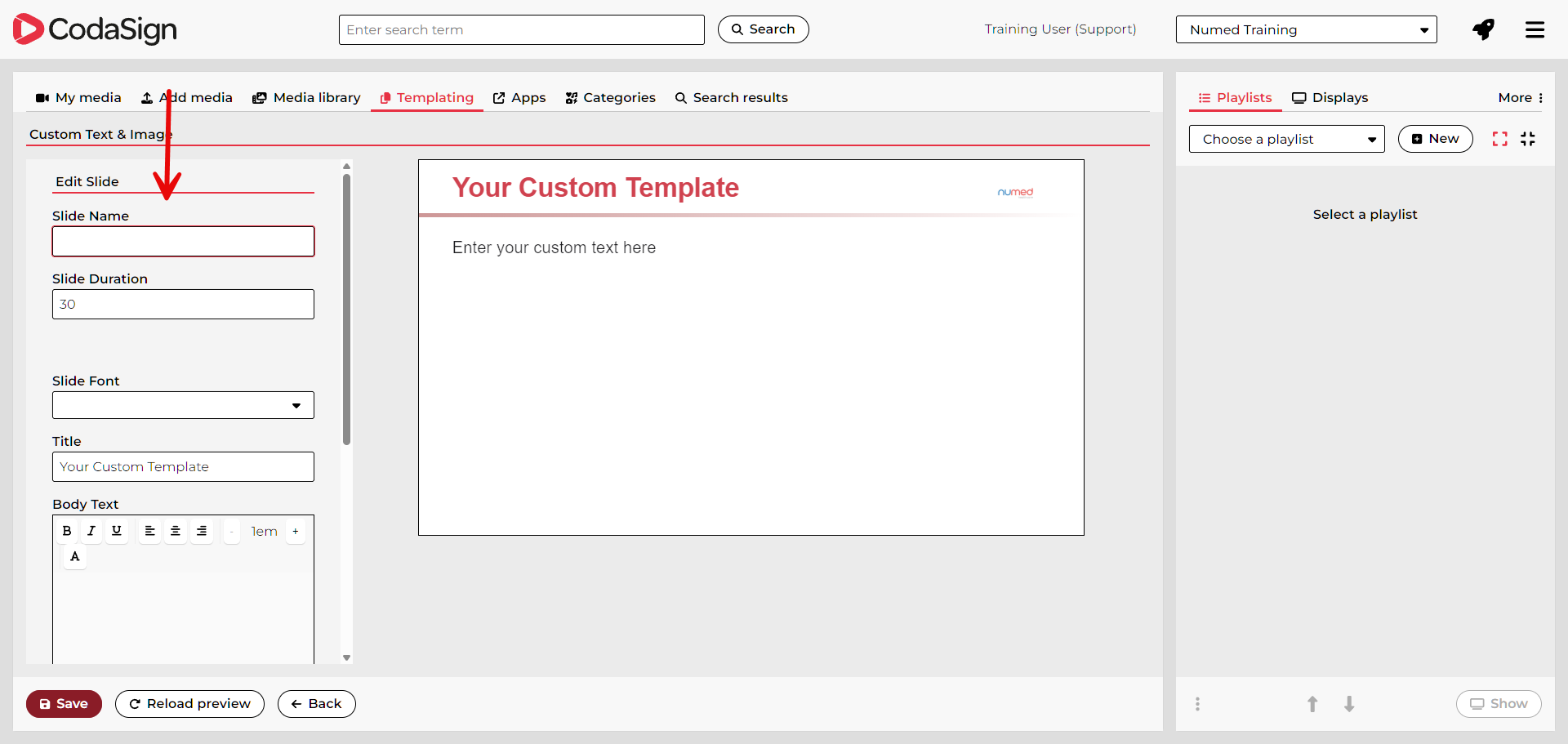Screen dimensions: 1568x744
Task: Open the Slide Font dropdown
Action: [x=183, y=405]
